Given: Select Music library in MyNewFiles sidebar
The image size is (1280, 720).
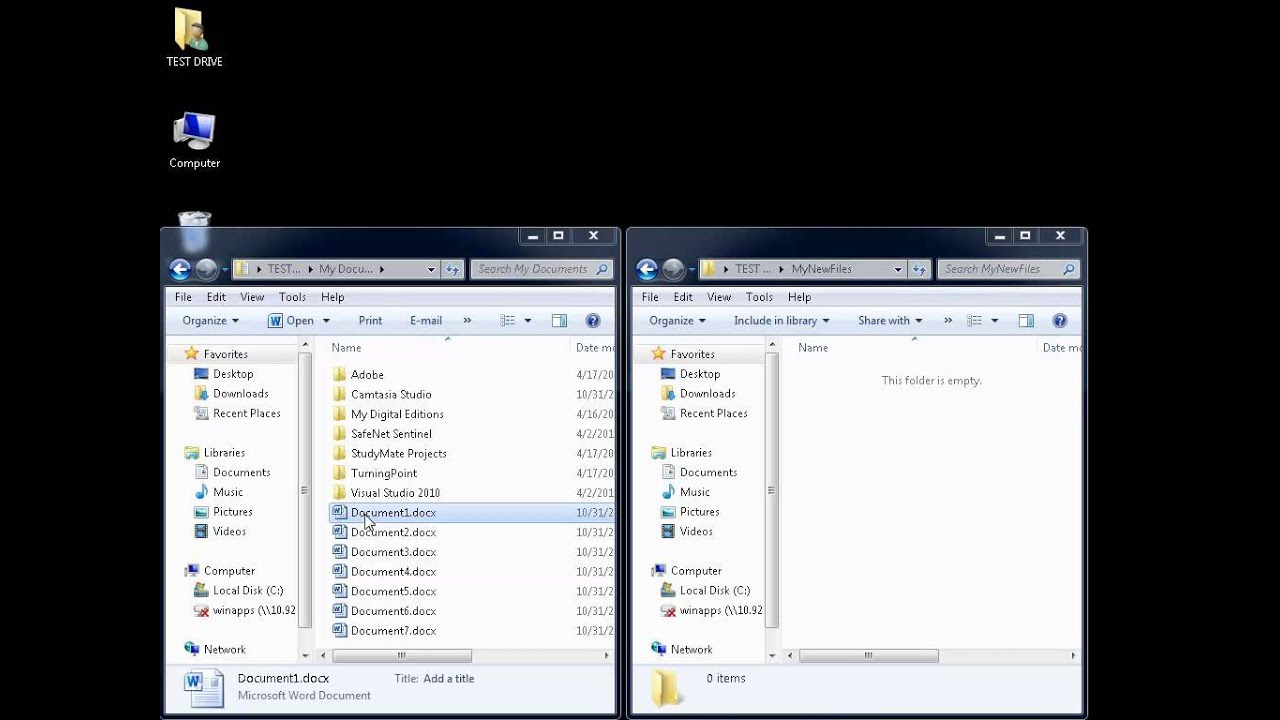Looking at the screenshot, I should coord(694,492).
